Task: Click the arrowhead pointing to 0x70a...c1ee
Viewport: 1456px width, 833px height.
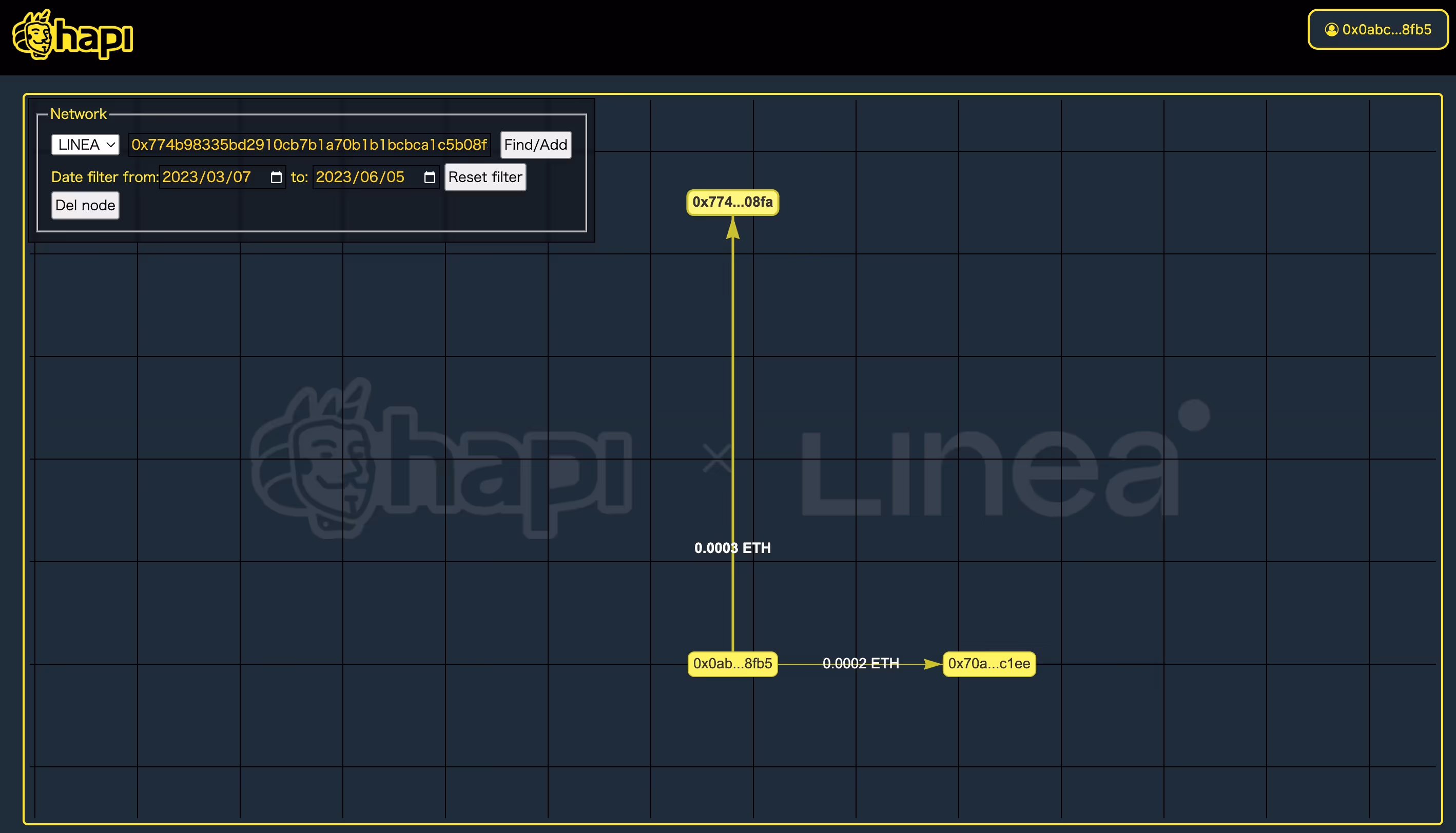Action: pyautogui.click(x=933, y=664)
